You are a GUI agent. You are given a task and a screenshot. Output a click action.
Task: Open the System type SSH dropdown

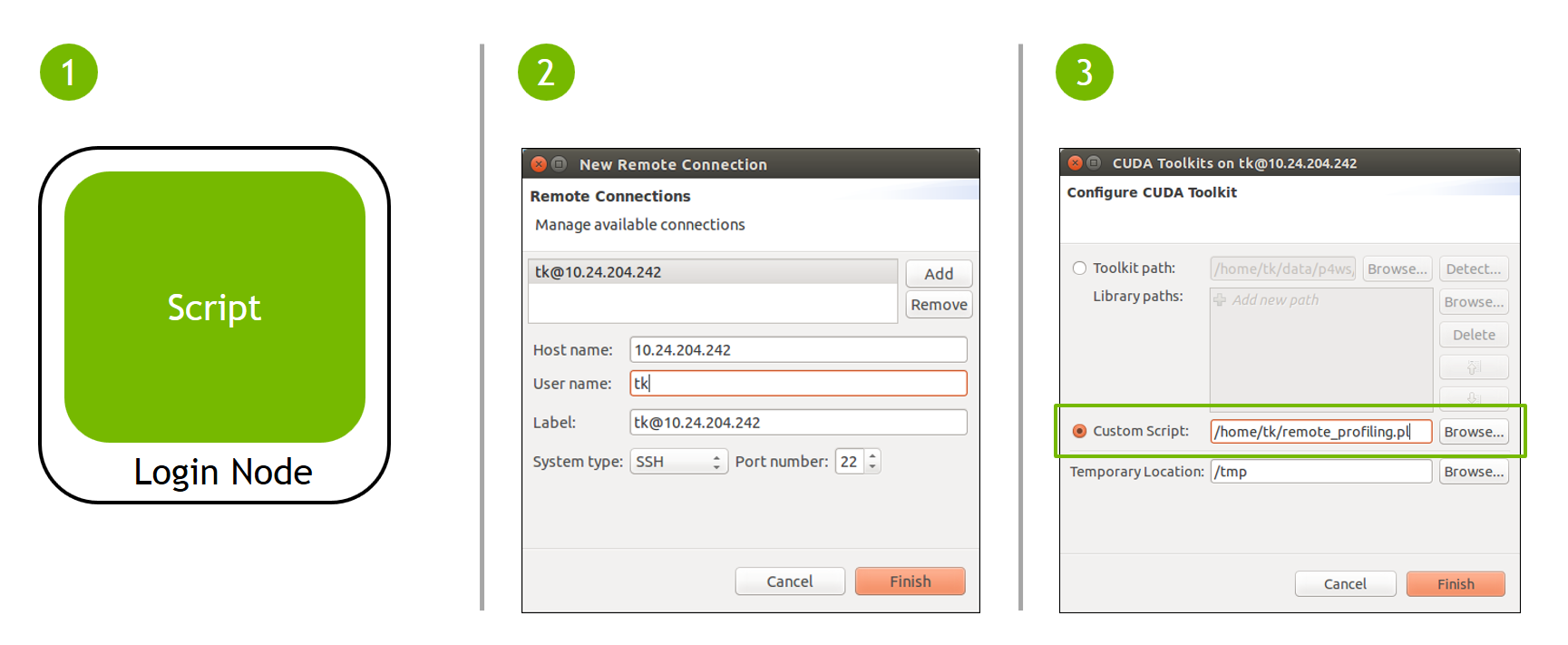coord(678,462)
